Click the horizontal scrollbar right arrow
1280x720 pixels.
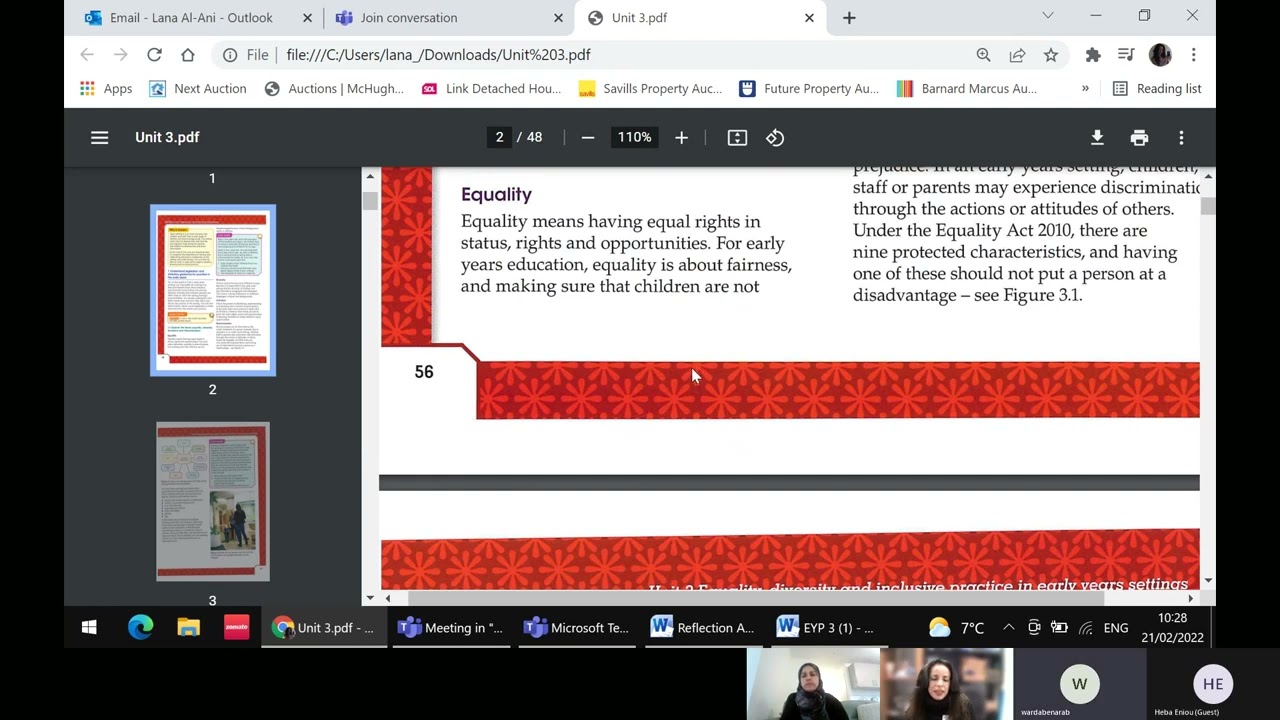click(1190, 598)
